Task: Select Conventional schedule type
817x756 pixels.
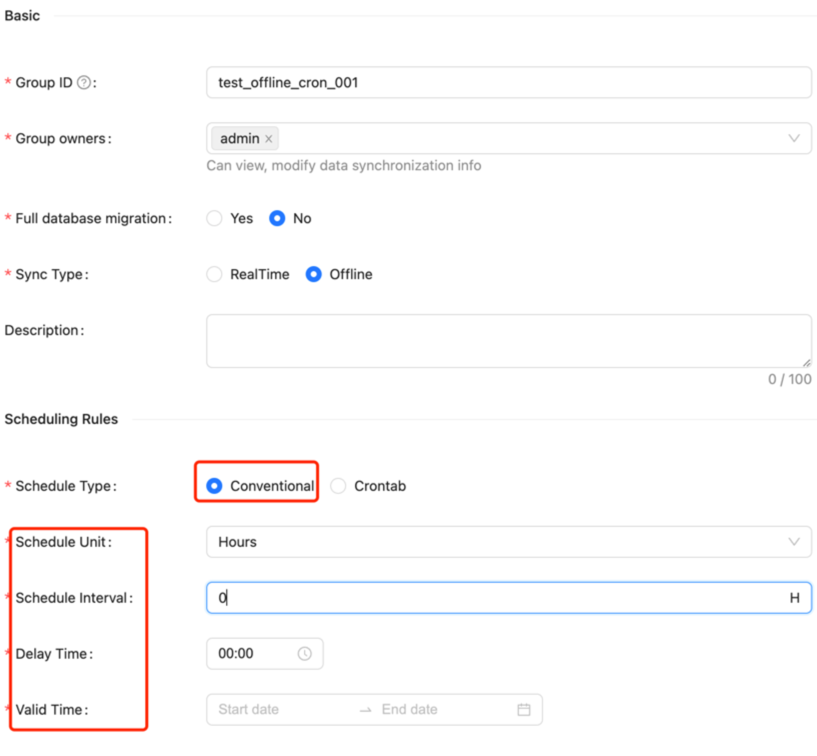Action: 214,486
